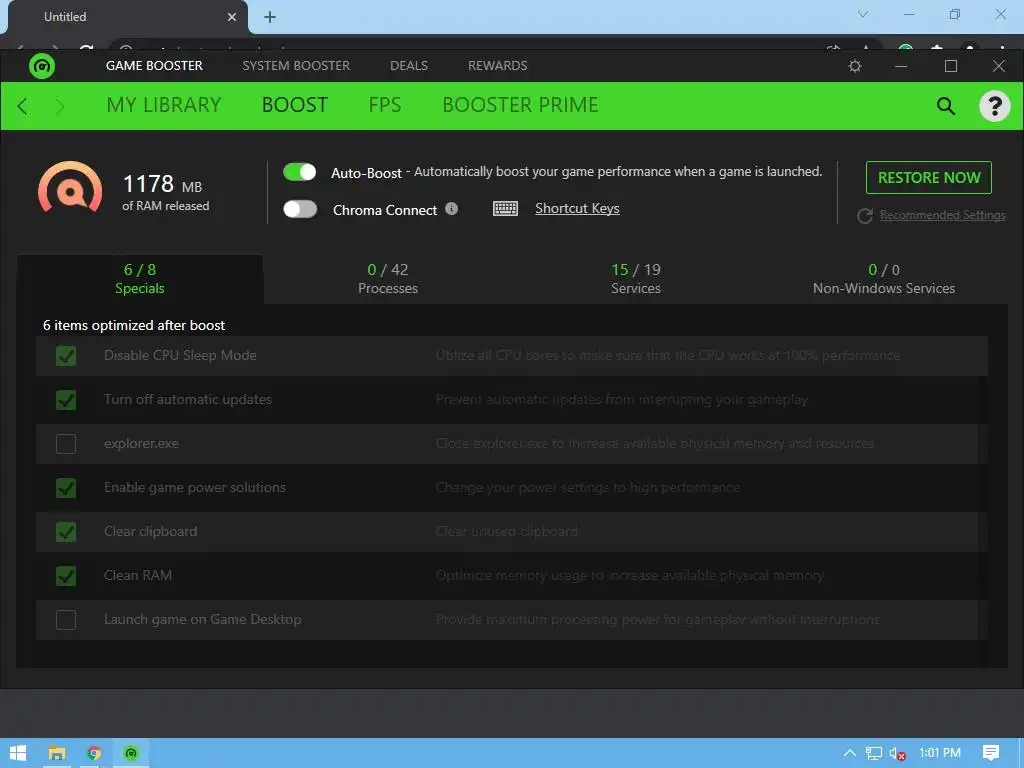Click the Untitled browser tab
This screenshot has width=1024, height=768.
[128, 17]
